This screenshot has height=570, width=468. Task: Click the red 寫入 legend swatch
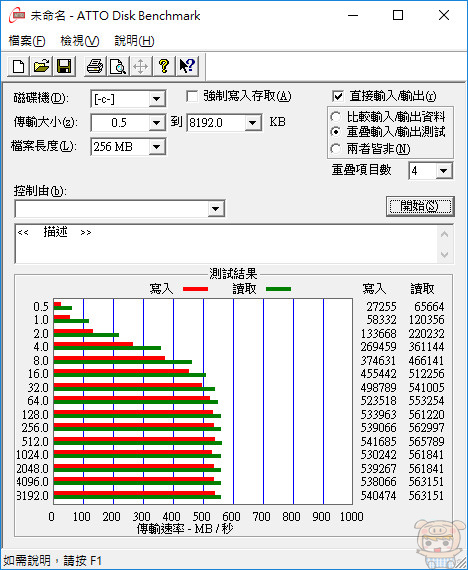195,289
